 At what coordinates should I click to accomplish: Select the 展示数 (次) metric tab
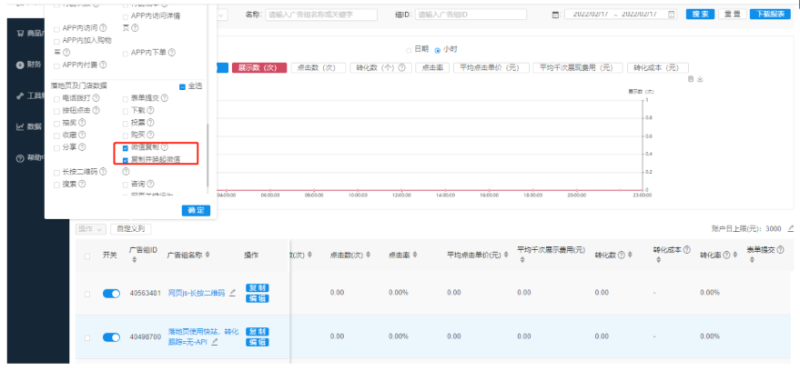259,68
